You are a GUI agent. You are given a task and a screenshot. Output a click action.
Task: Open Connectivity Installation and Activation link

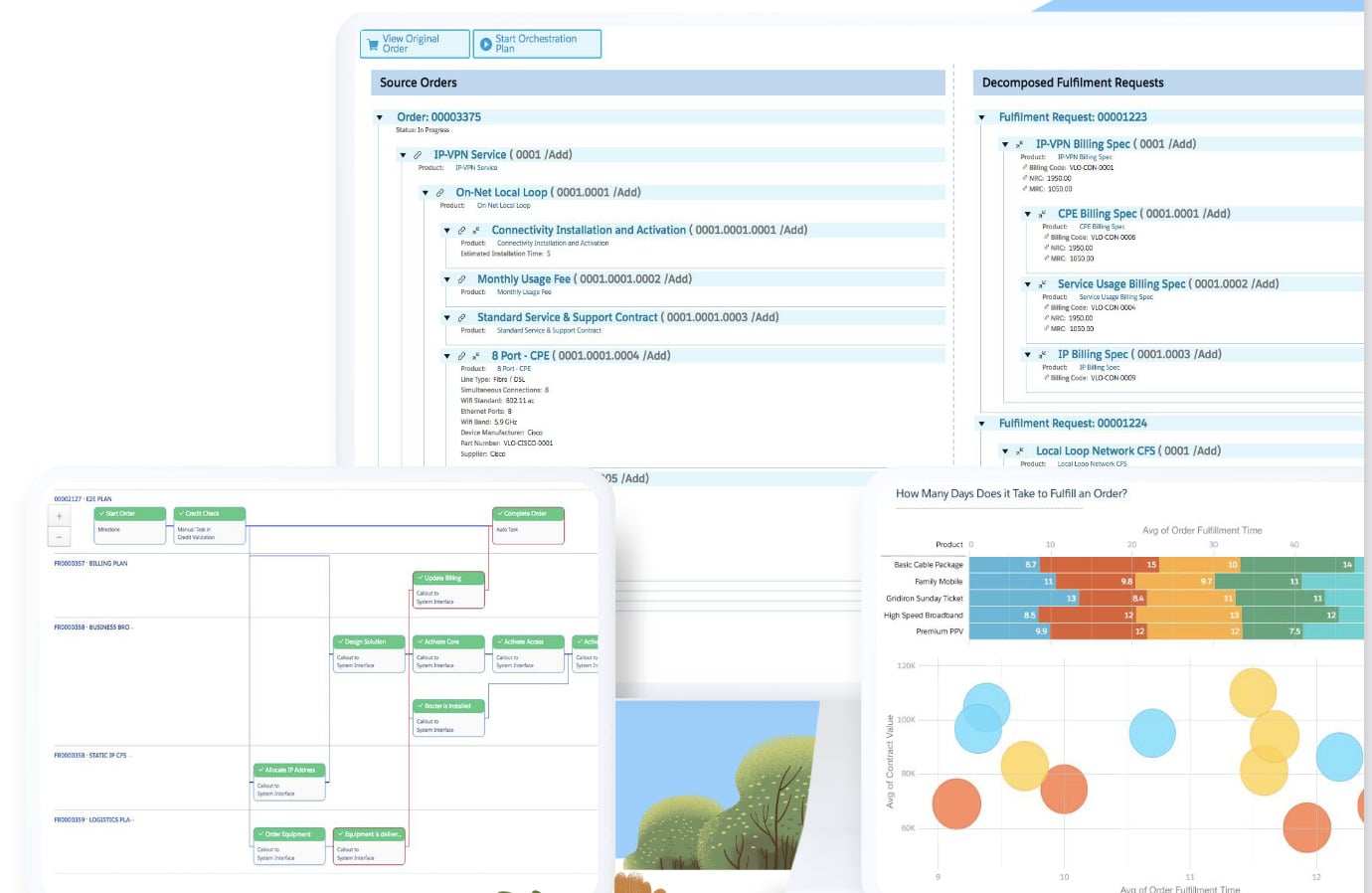point(589,230)
